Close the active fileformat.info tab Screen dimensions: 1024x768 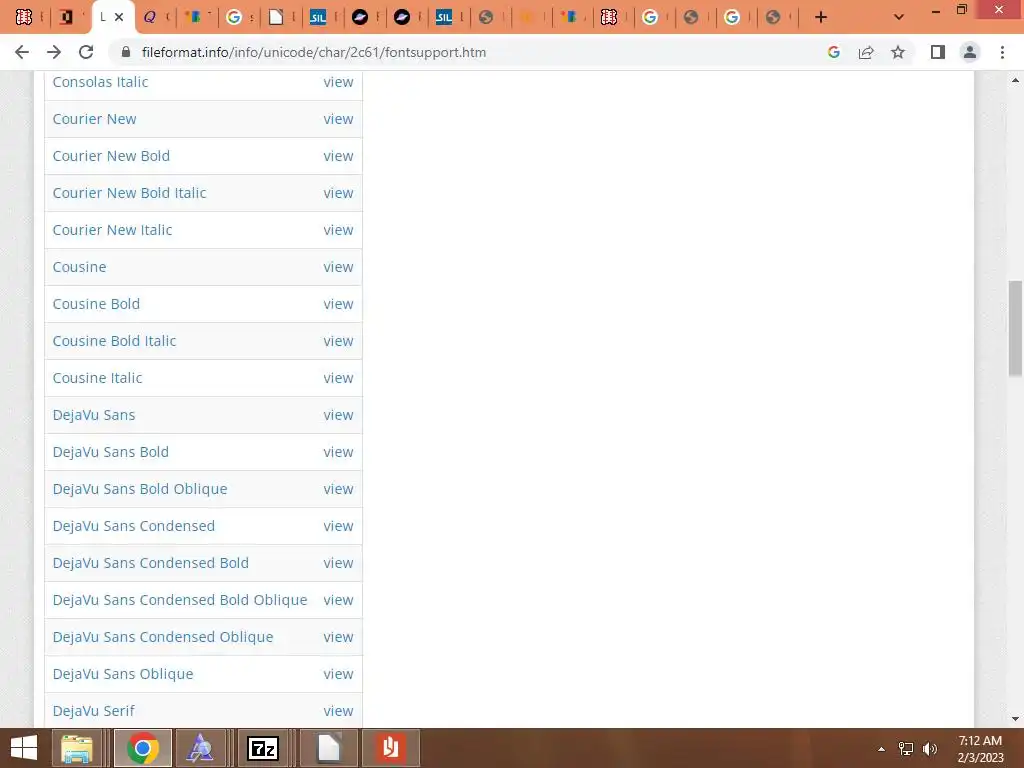(119, 18)
